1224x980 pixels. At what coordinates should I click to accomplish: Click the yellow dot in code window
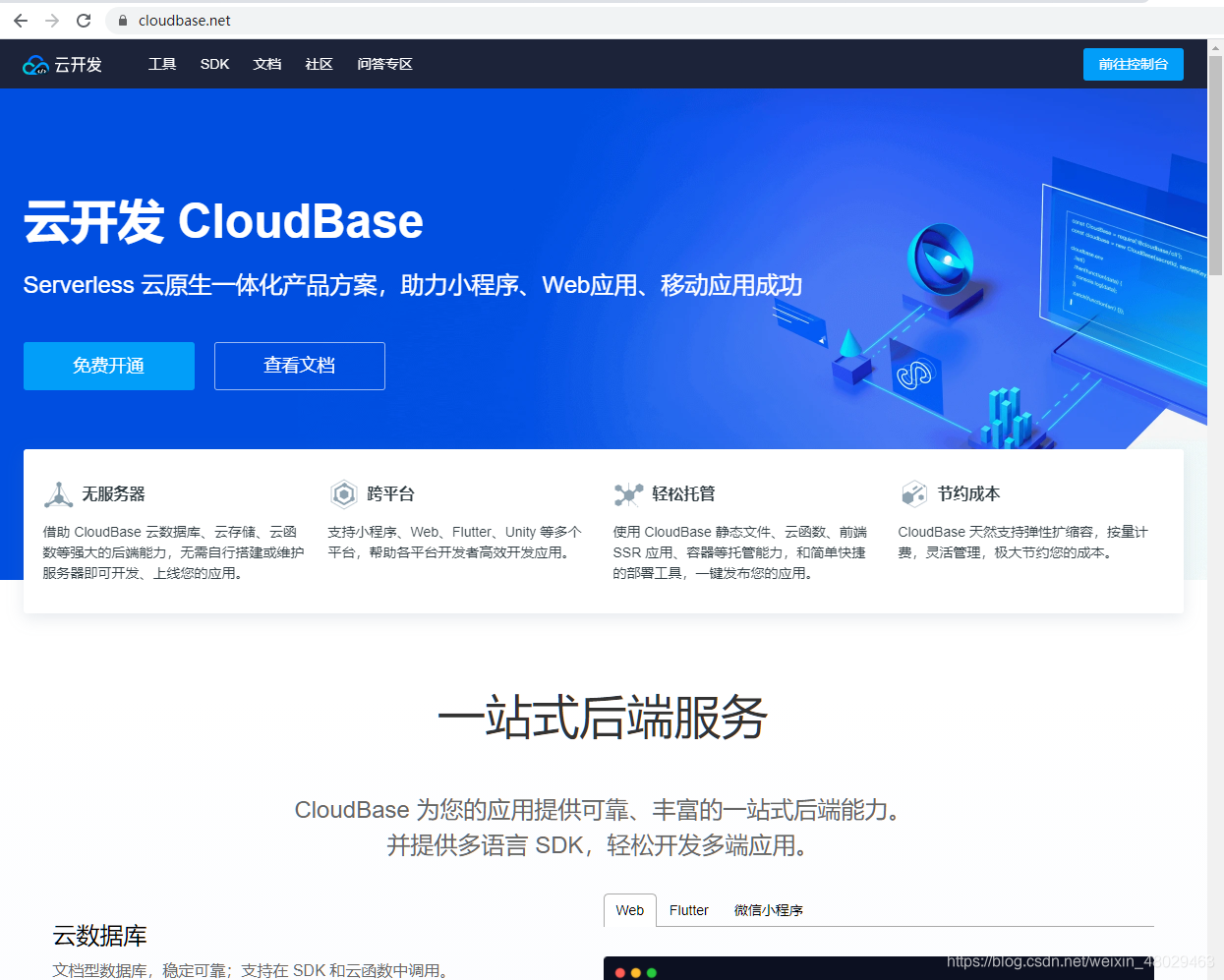click(636, 973)
